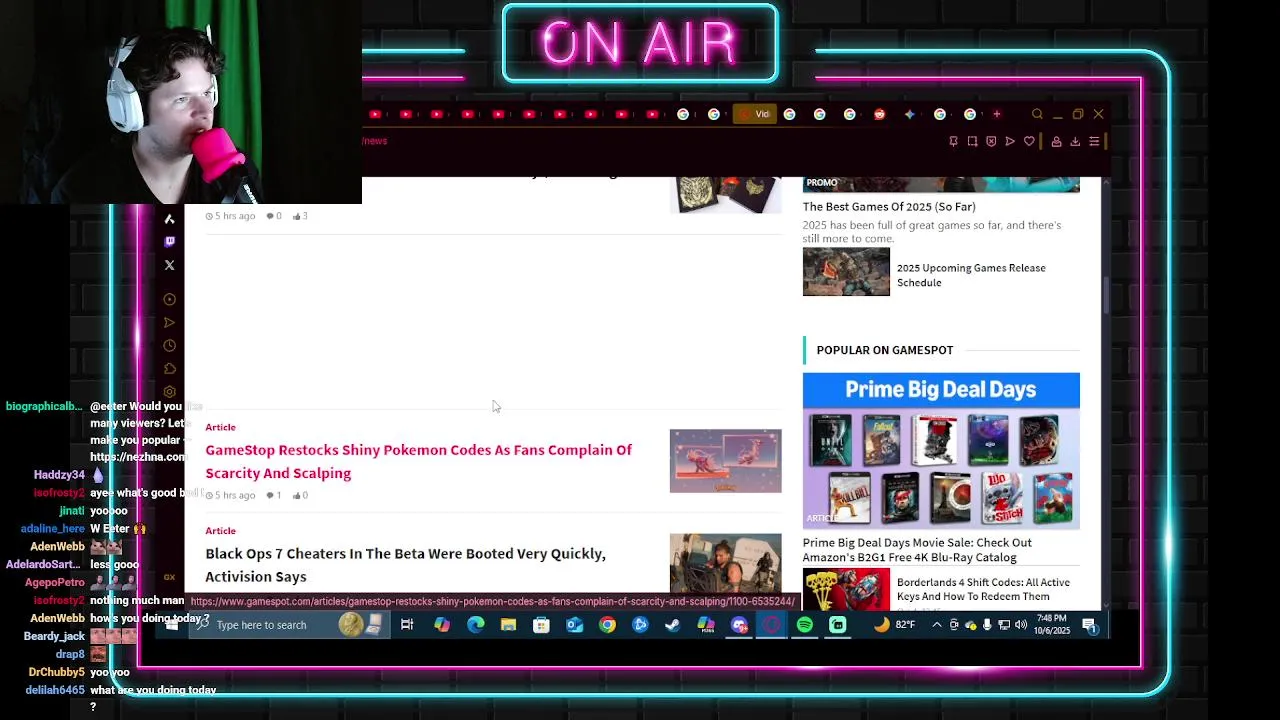Switch to the active 'Vid' tab
The image size is (1280, 720).
[755, 114]
